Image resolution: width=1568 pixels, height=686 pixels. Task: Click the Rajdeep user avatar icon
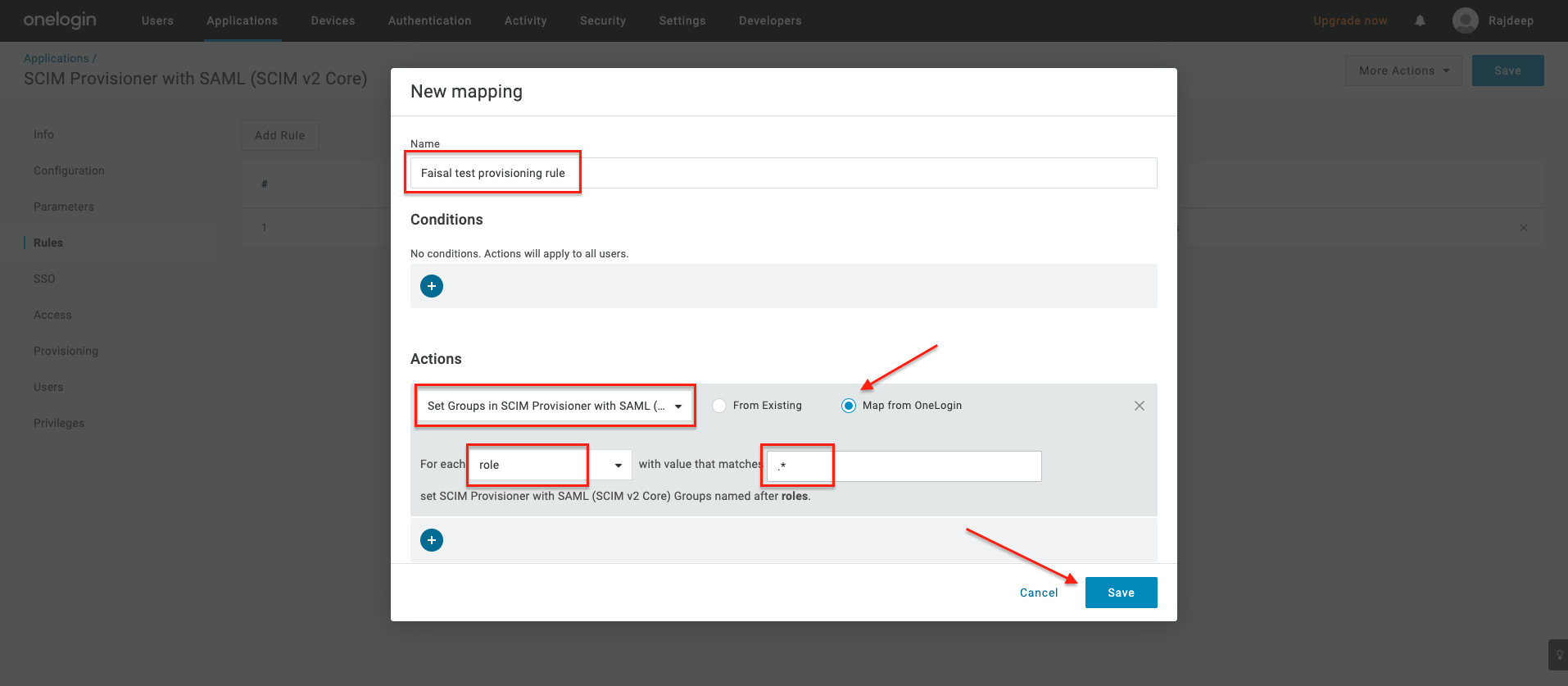pos(1465,20)
